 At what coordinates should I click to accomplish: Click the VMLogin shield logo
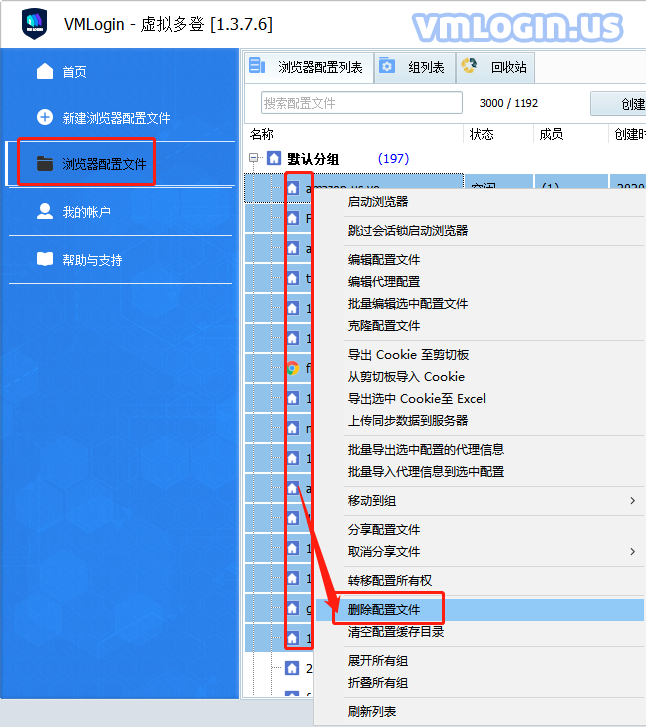(x=34, y=24)
